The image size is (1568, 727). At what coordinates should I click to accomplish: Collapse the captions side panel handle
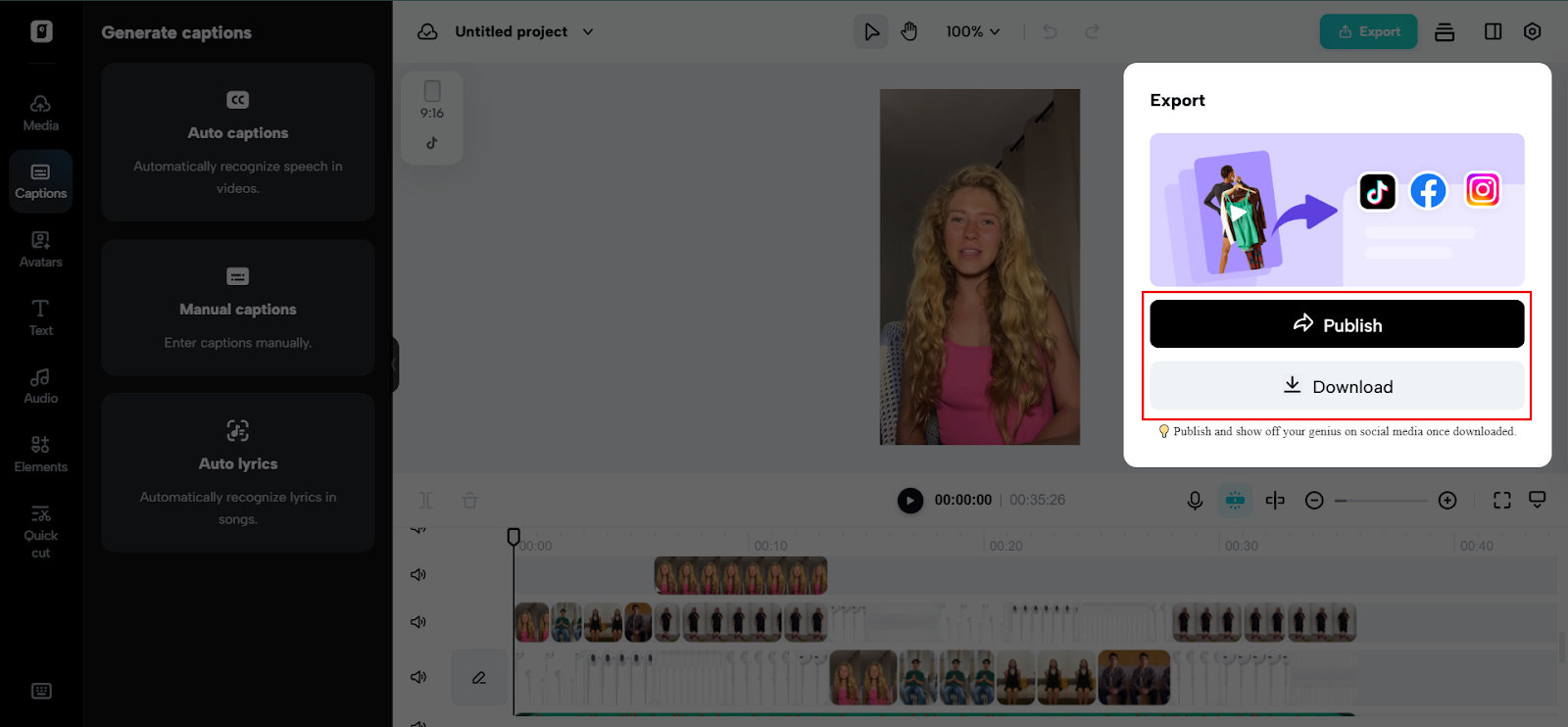395,364
